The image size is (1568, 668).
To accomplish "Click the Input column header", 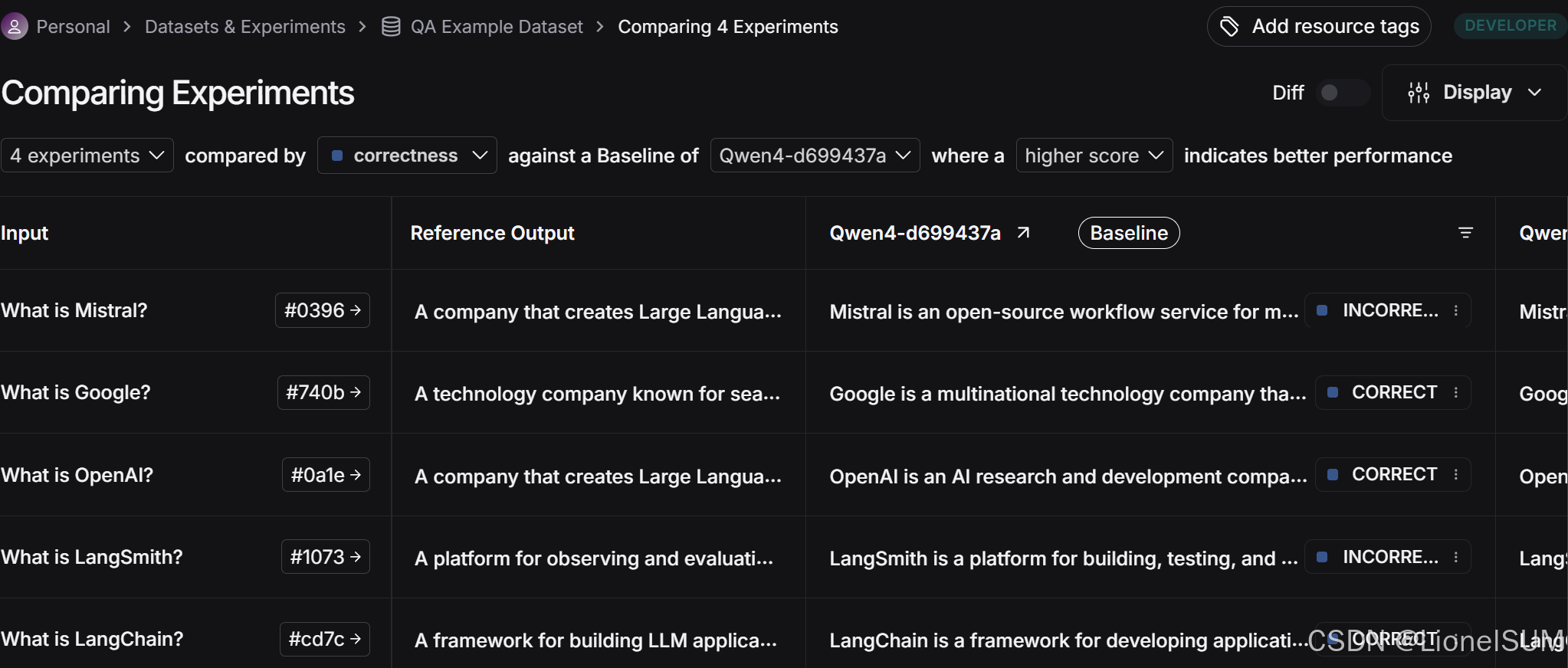I will [x=25, y=233].
